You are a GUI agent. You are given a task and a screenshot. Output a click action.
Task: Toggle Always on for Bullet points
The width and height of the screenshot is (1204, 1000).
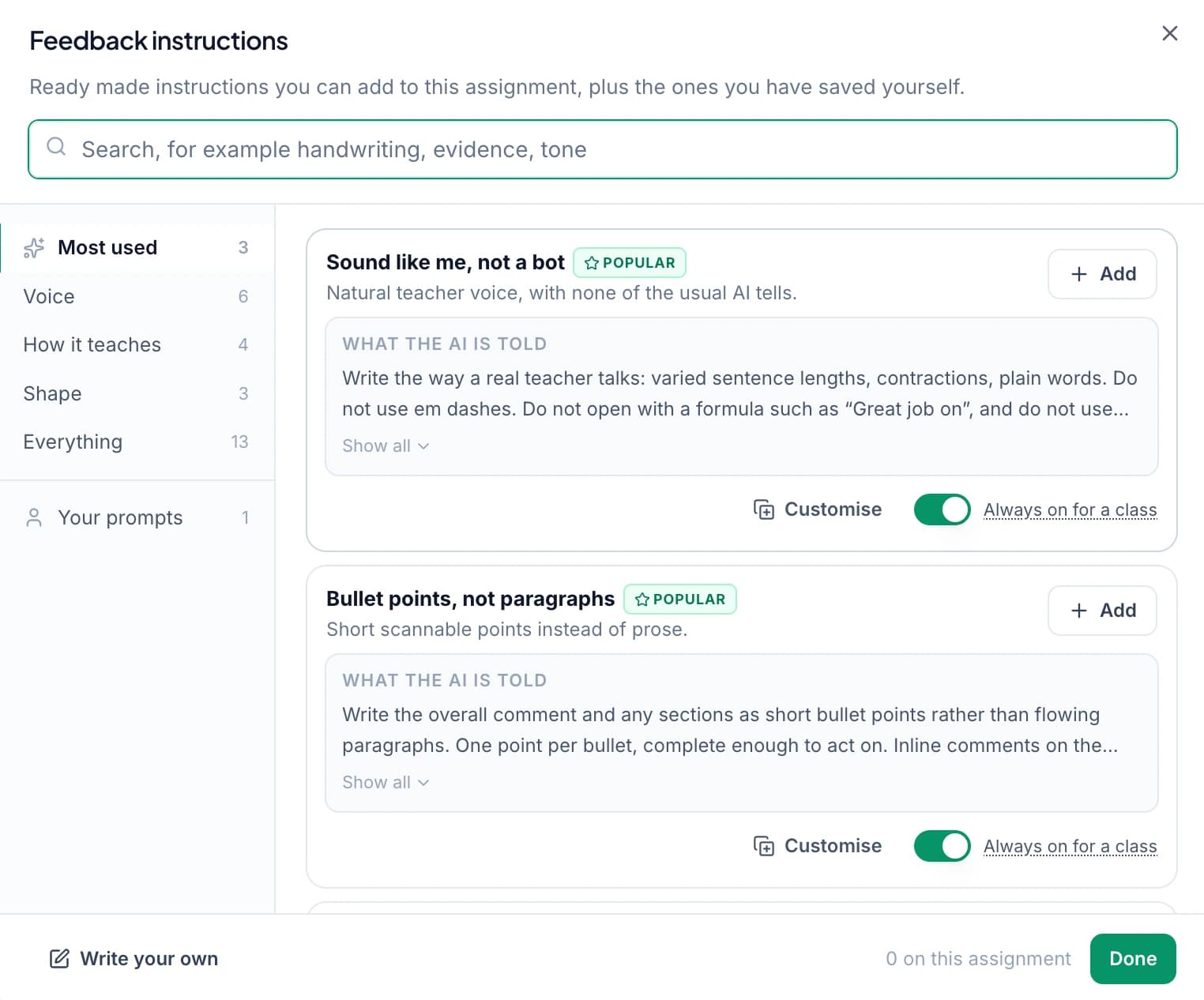point(942,846)
